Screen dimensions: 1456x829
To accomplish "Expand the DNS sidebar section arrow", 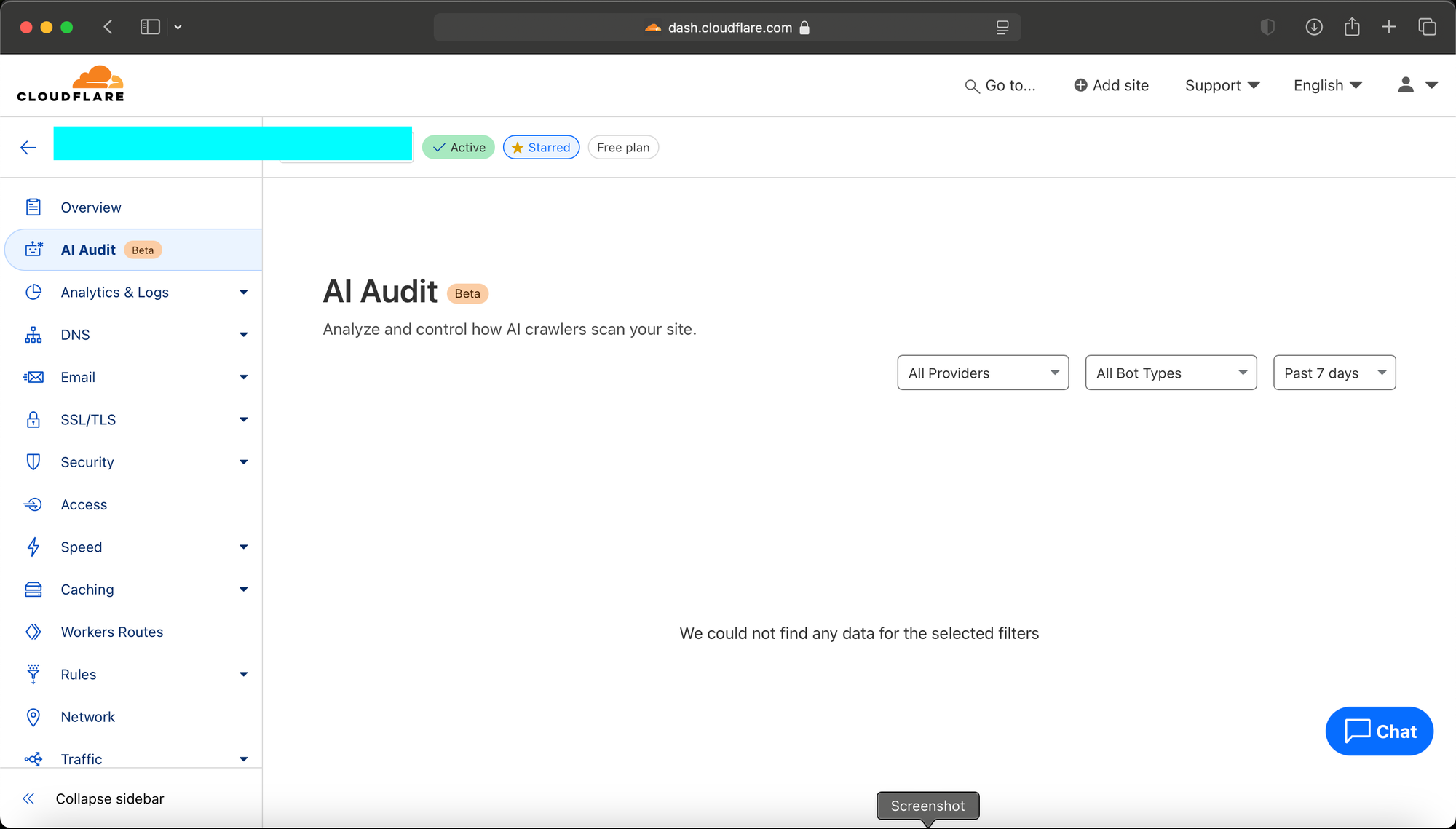I will point(243,335).
